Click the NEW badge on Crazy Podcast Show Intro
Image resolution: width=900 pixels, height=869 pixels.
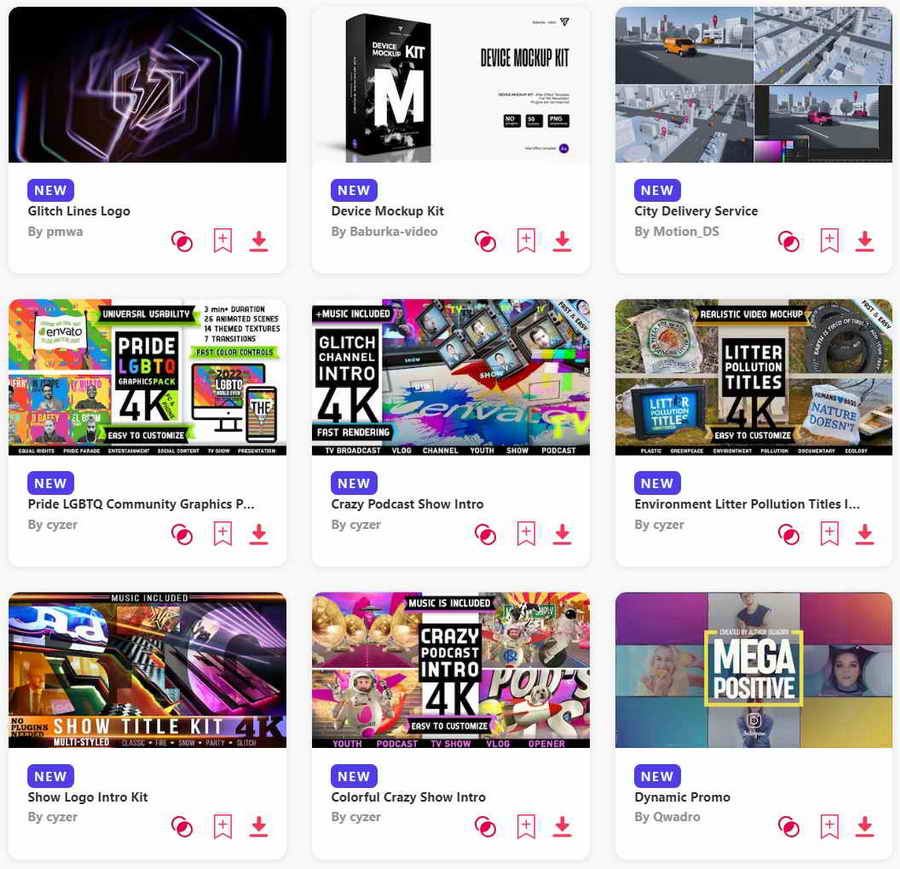(x=354, y=483)
